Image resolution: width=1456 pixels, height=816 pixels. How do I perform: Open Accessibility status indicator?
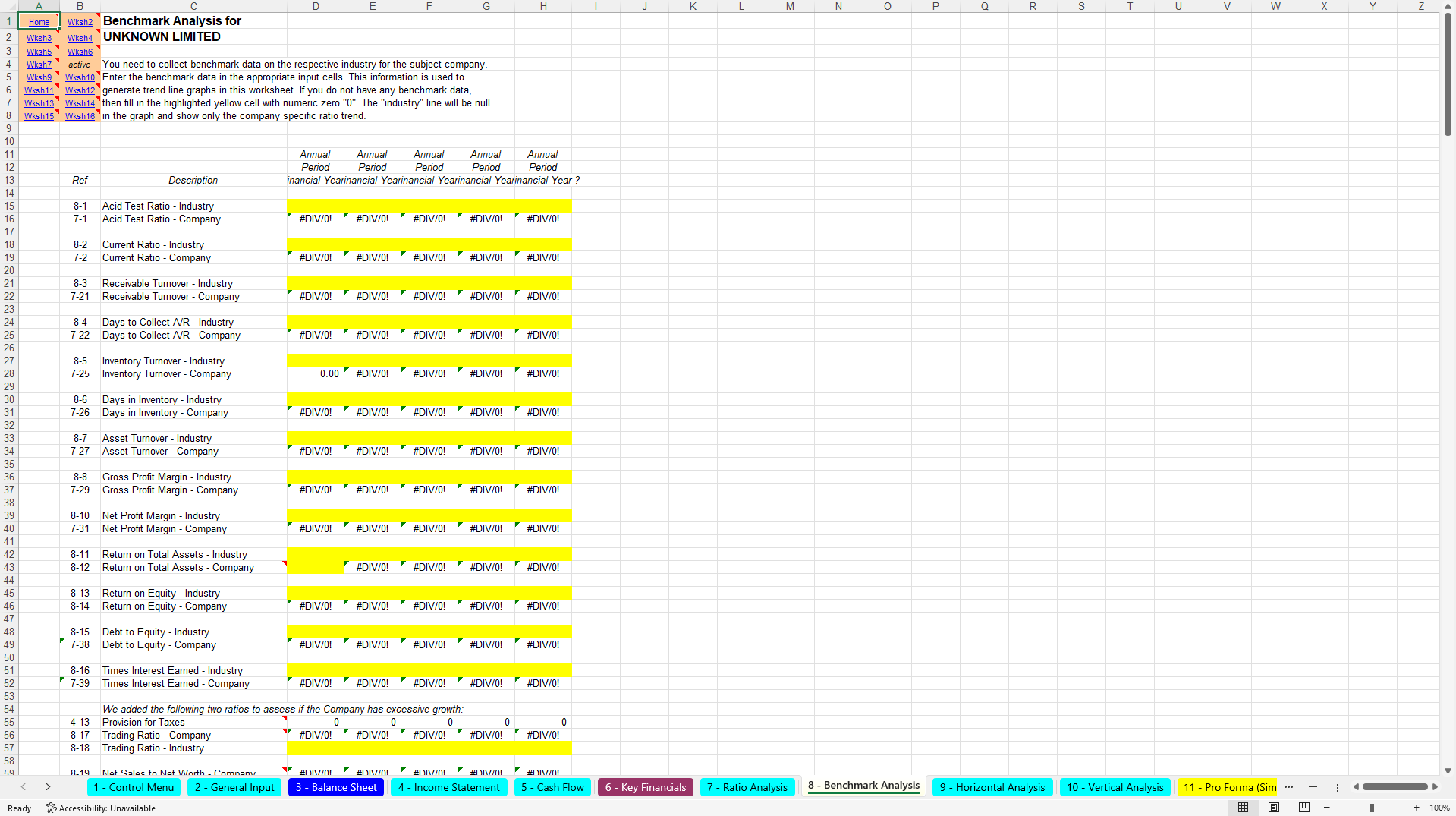(x=101, y=808)
